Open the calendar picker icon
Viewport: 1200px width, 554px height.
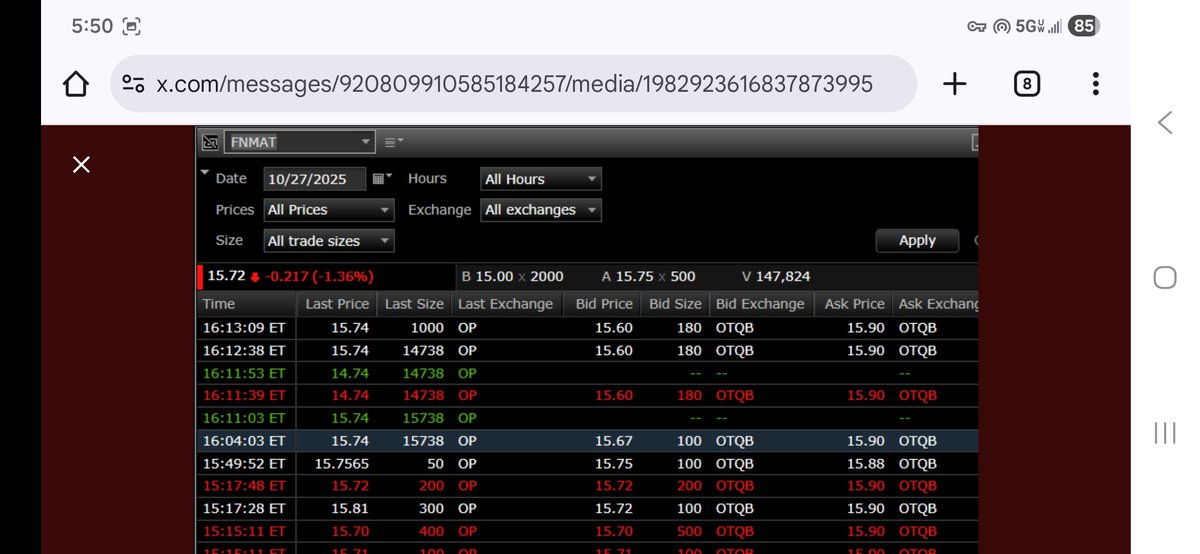[x=381, y=178]
